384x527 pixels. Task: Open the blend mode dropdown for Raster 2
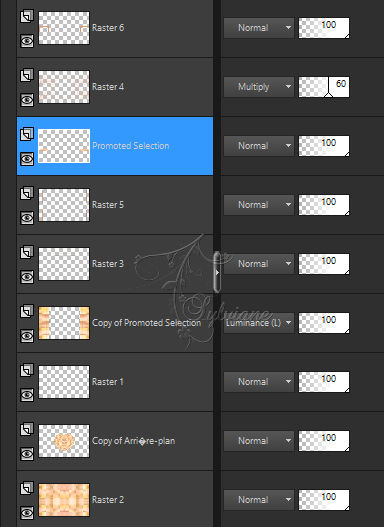(259, 499)
